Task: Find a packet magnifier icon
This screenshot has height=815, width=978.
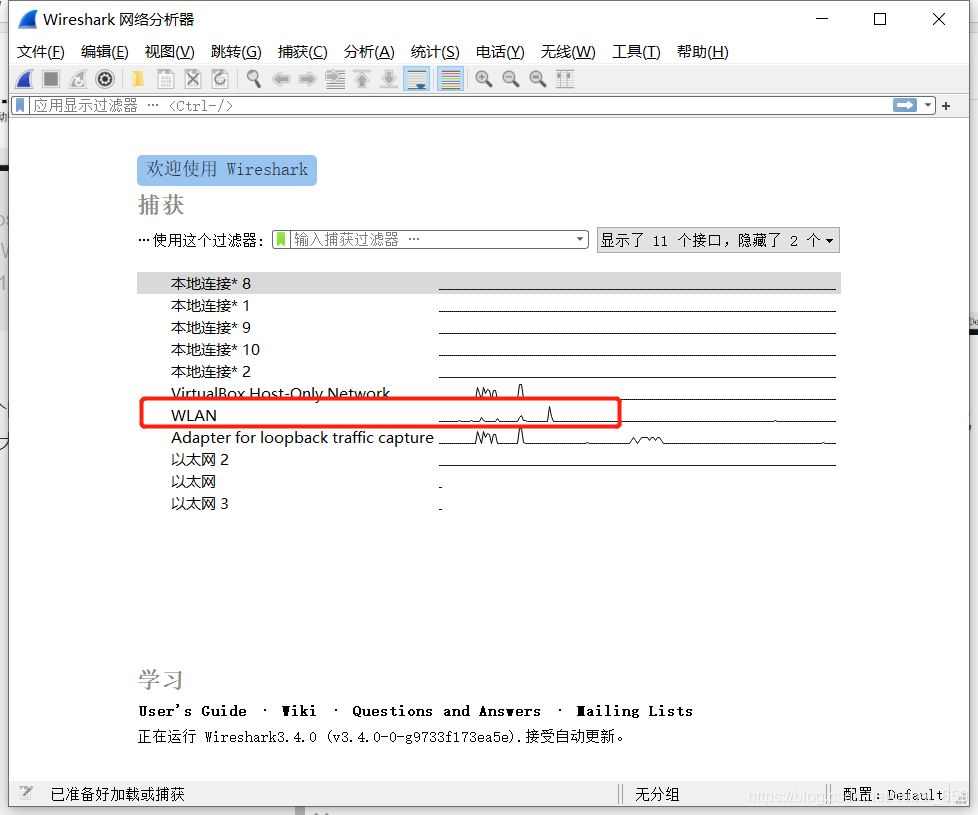Action: click(253, 79)
